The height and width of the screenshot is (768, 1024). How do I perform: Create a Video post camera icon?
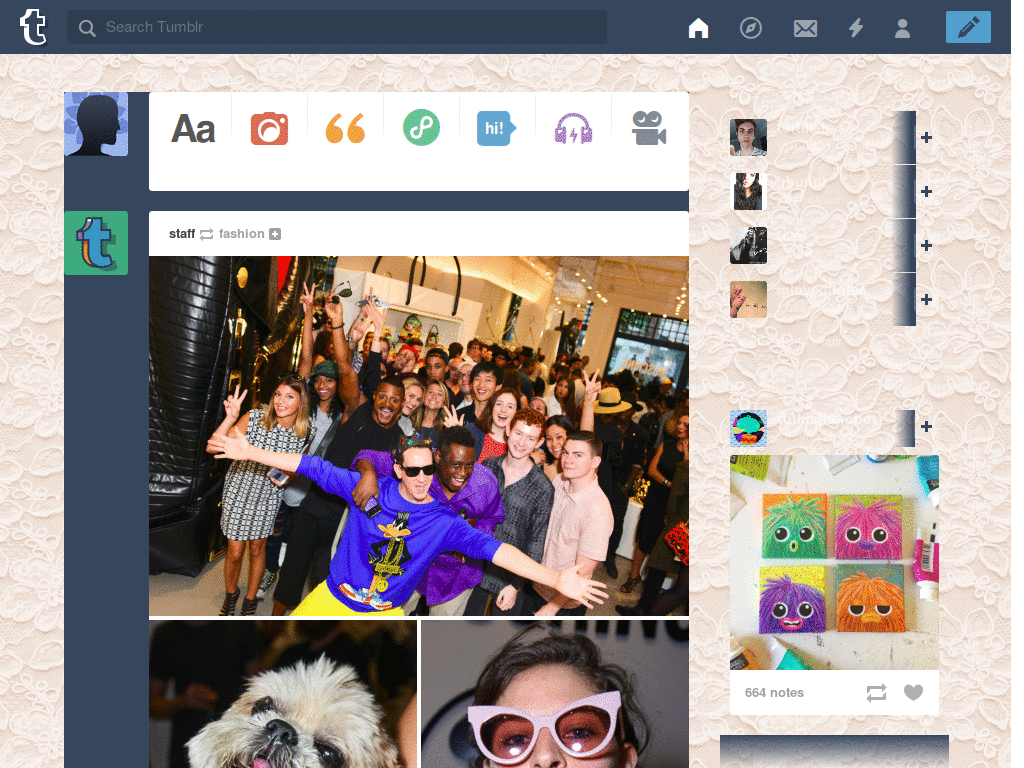[x=649, y=128]
